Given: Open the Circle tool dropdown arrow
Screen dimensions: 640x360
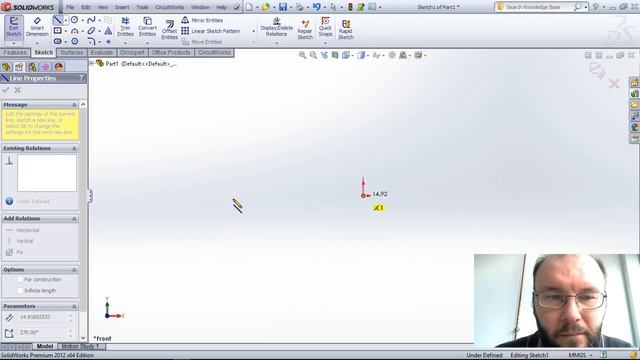Looking at the screenshot, I should coord(82,20).
